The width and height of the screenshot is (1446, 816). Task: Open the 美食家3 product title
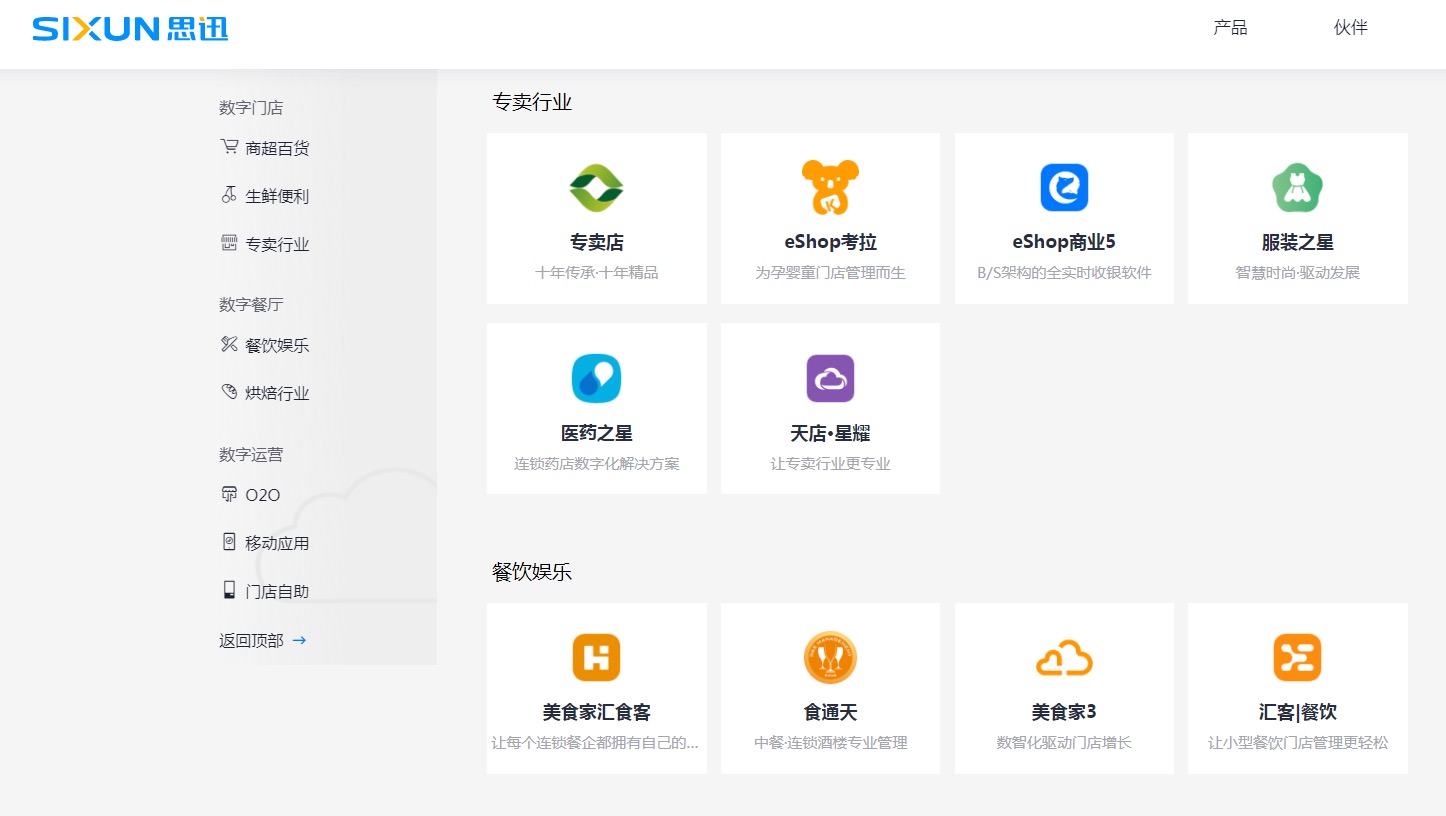[x=1064, y=712]
